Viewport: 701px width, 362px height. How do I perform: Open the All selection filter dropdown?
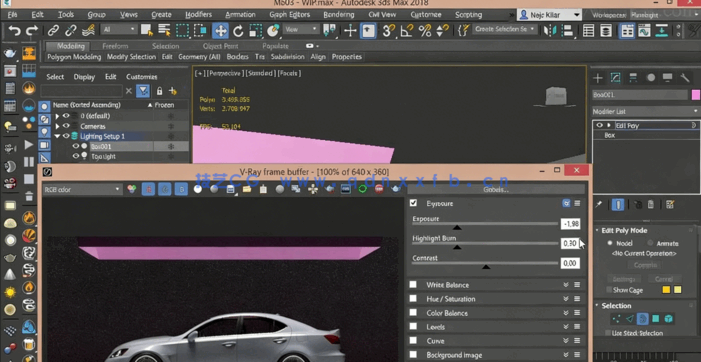click(x=118, y=29)
